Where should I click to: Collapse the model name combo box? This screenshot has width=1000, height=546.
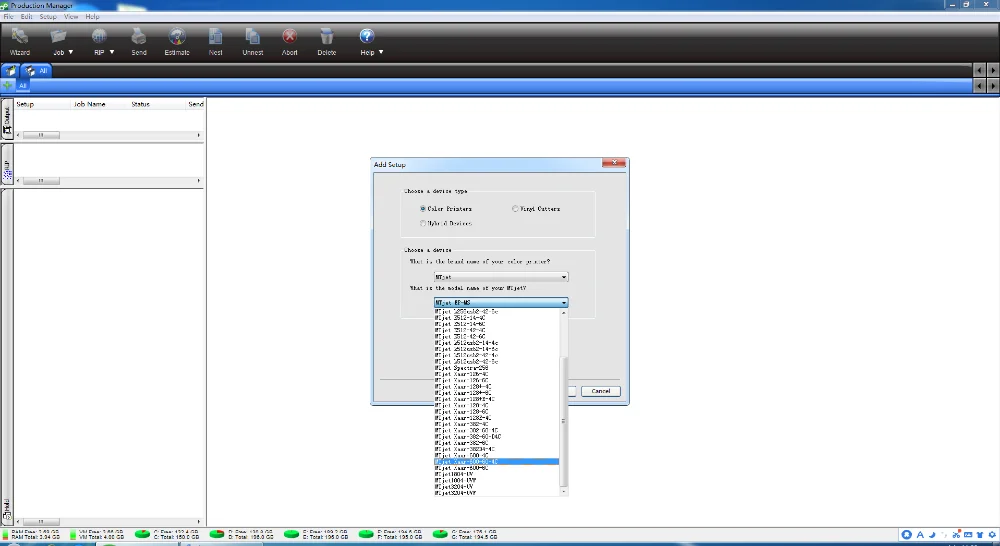pyautogui.click(x=564, y=302)
